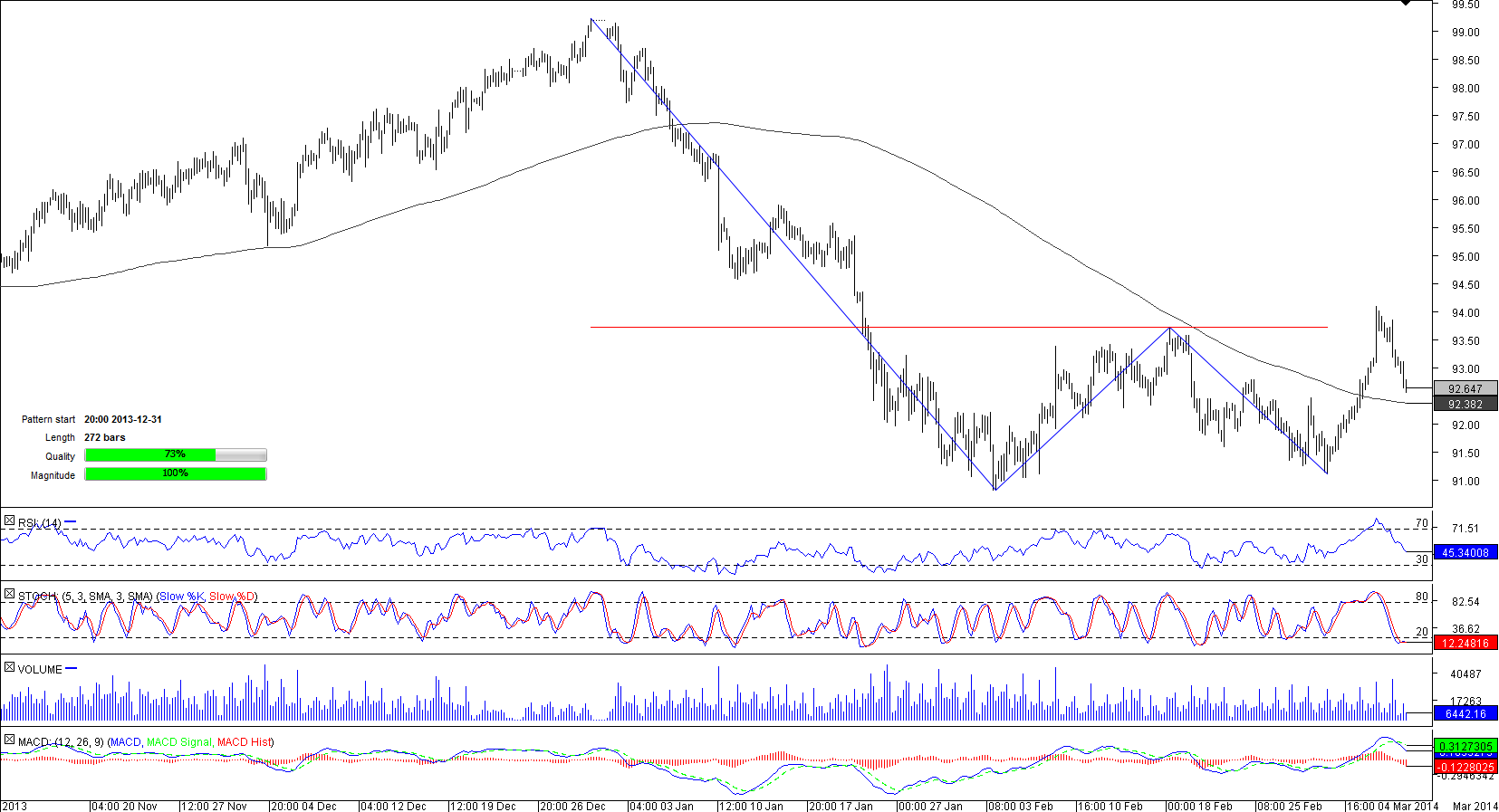Close the VOLUME indicator panel

[x=9, y=668]
